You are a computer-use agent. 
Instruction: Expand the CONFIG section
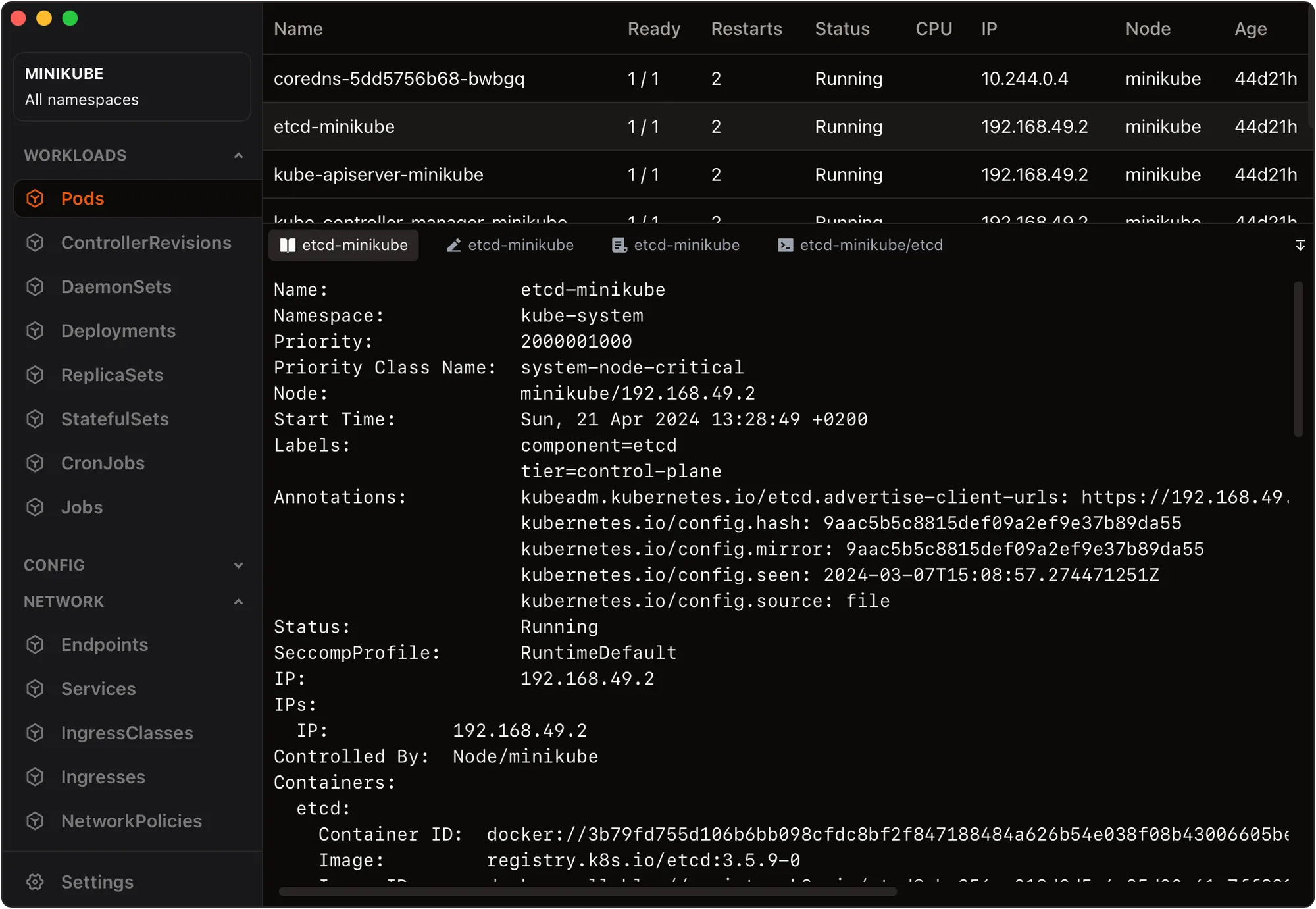coord(238,565)
